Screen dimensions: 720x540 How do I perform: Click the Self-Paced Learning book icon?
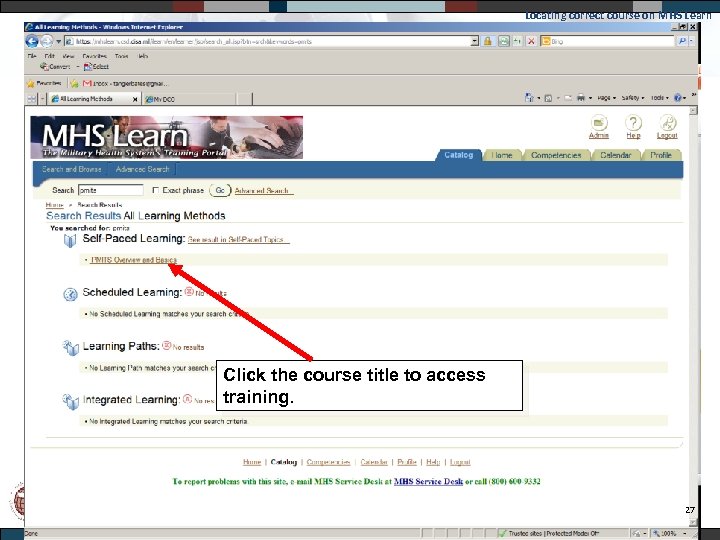(x=70, y=241)
